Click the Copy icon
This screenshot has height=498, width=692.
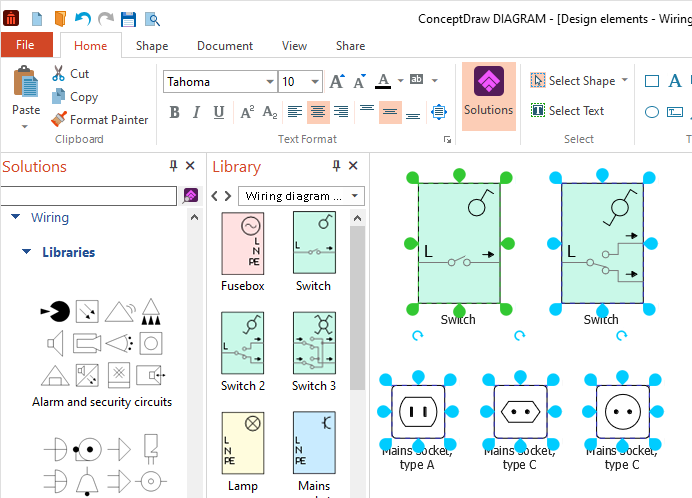click(x=58, y=97)
